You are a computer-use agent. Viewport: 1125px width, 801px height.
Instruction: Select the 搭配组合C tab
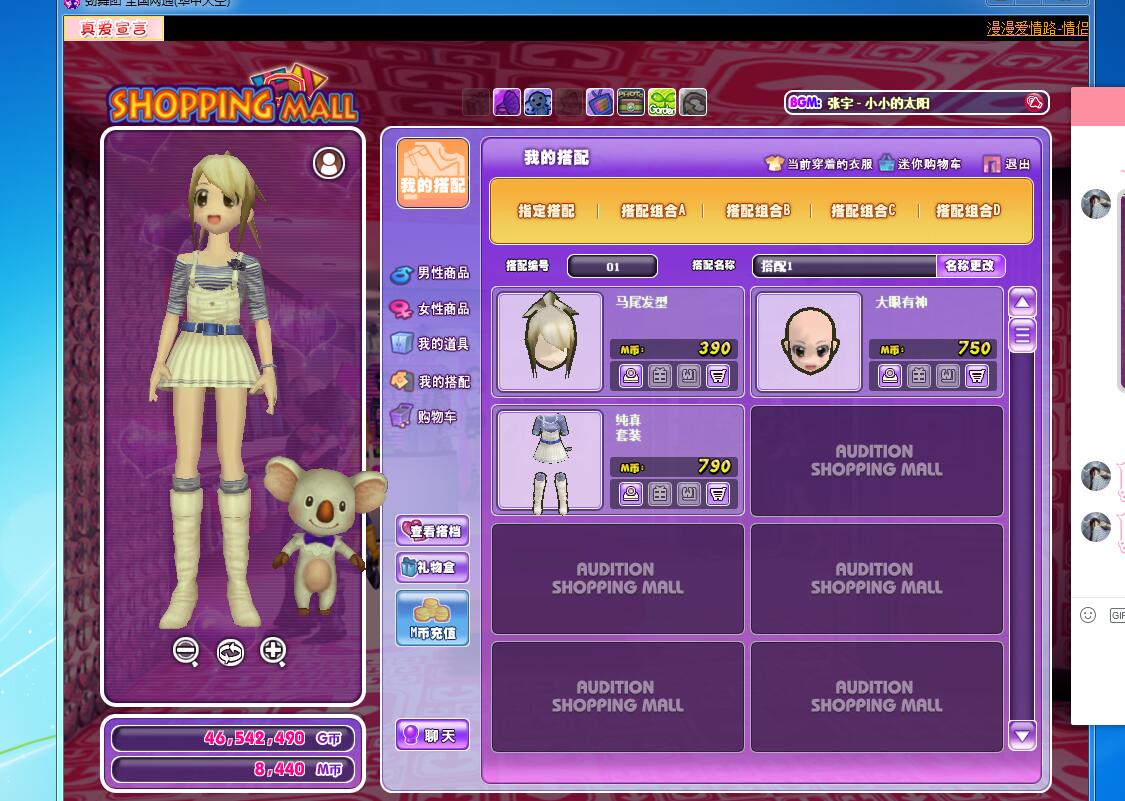tap(863, 211)
